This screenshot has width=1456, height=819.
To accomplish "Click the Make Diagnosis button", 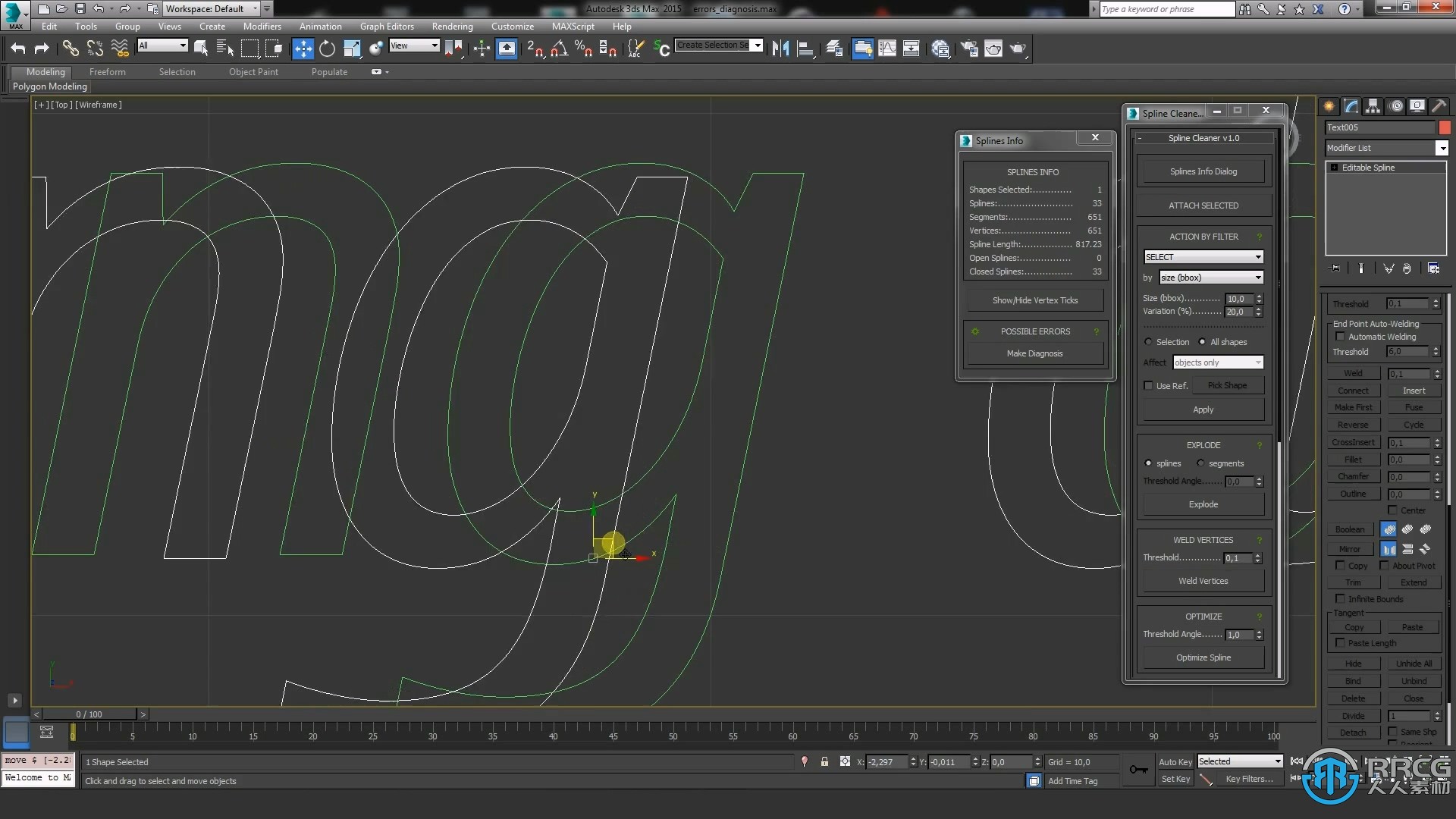I will (x=1035, y=353).
